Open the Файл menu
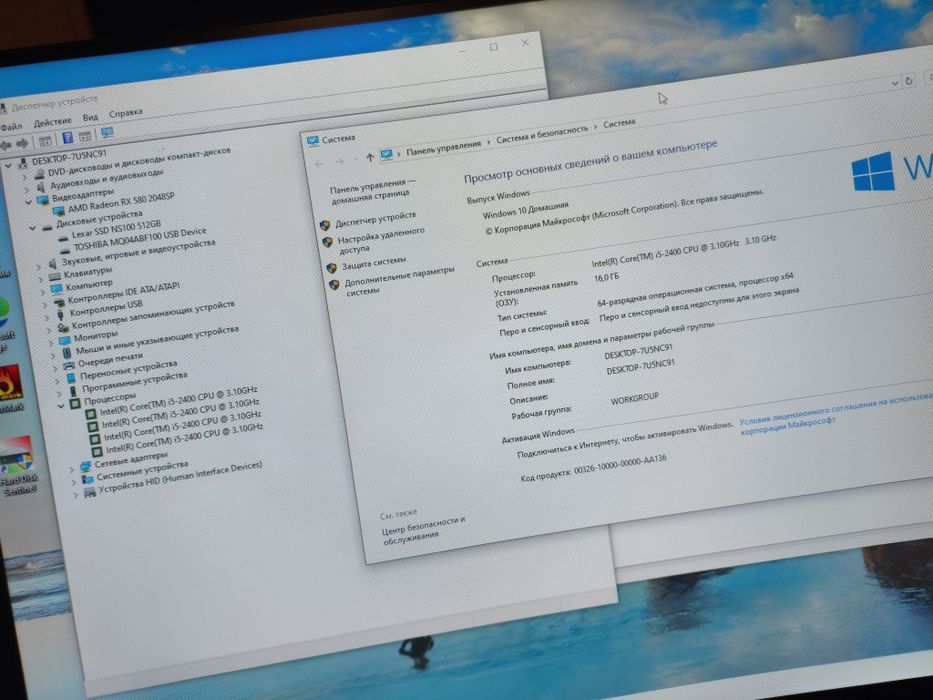Viewport: 933px width, 700px height. point(11,127)
